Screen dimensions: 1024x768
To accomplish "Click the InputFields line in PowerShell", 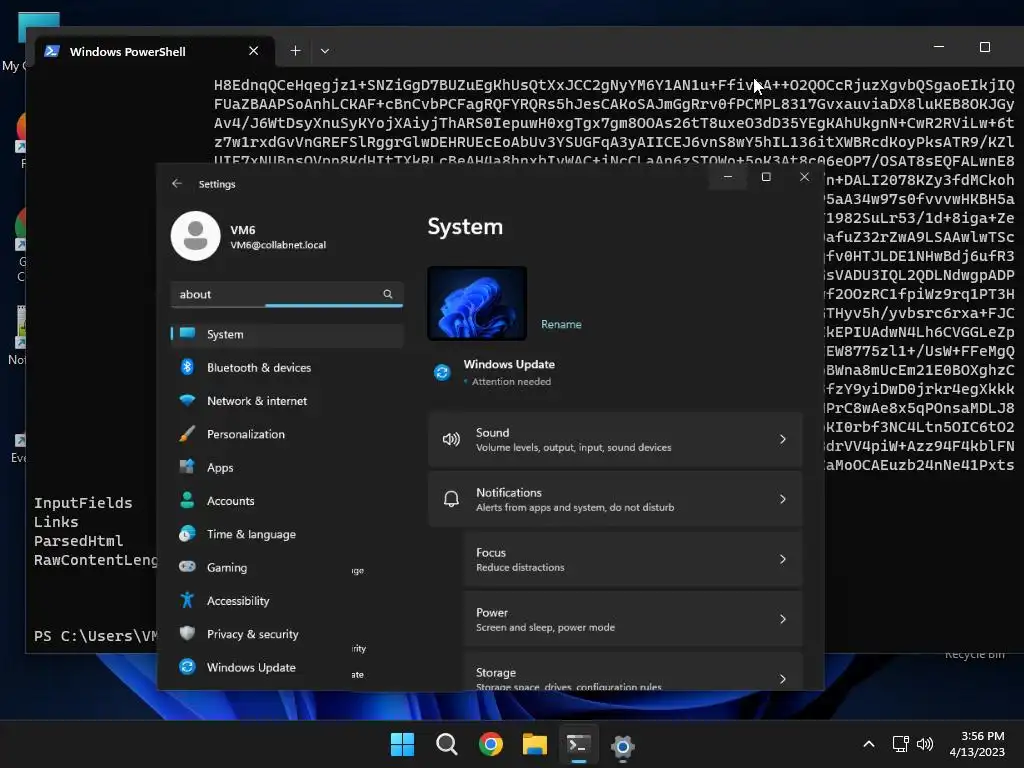I will (x=83, y=503).
